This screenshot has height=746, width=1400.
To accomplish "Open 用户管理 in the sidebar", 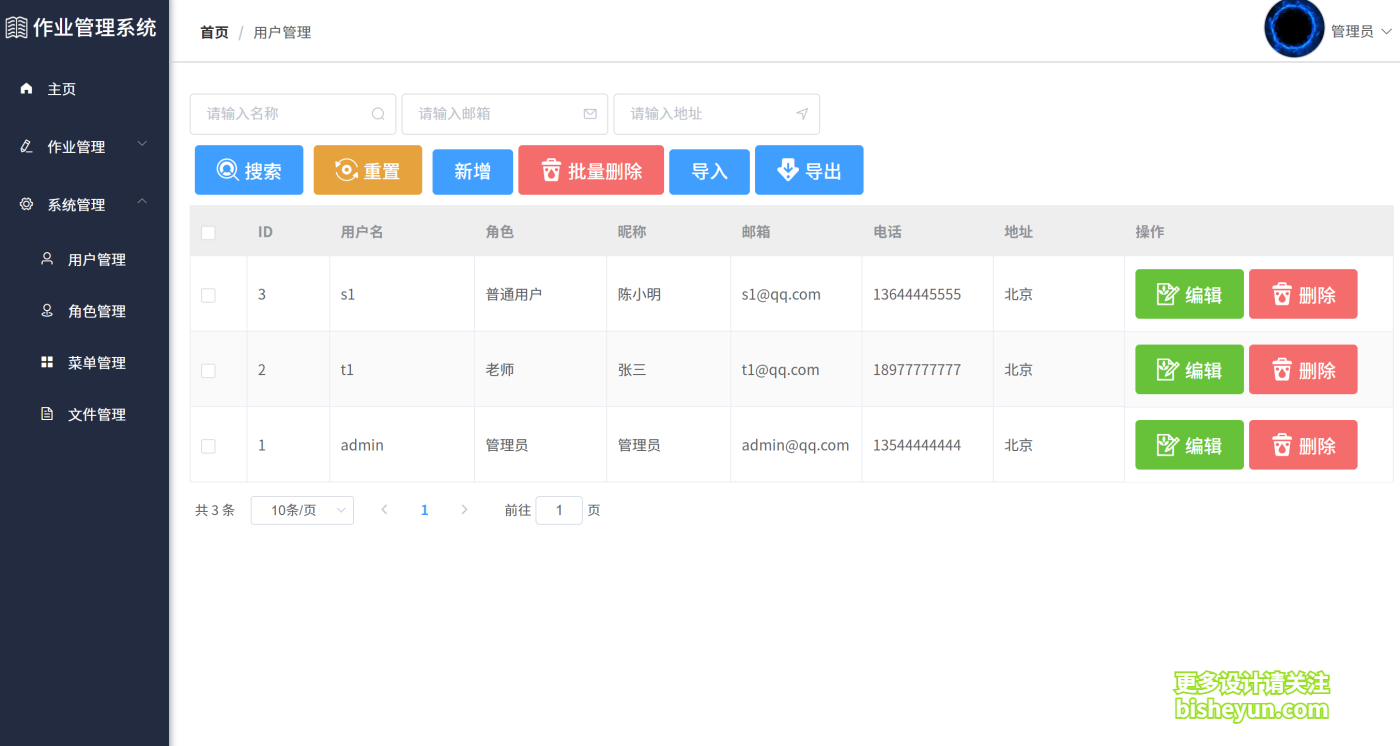I will click(84, 259).
